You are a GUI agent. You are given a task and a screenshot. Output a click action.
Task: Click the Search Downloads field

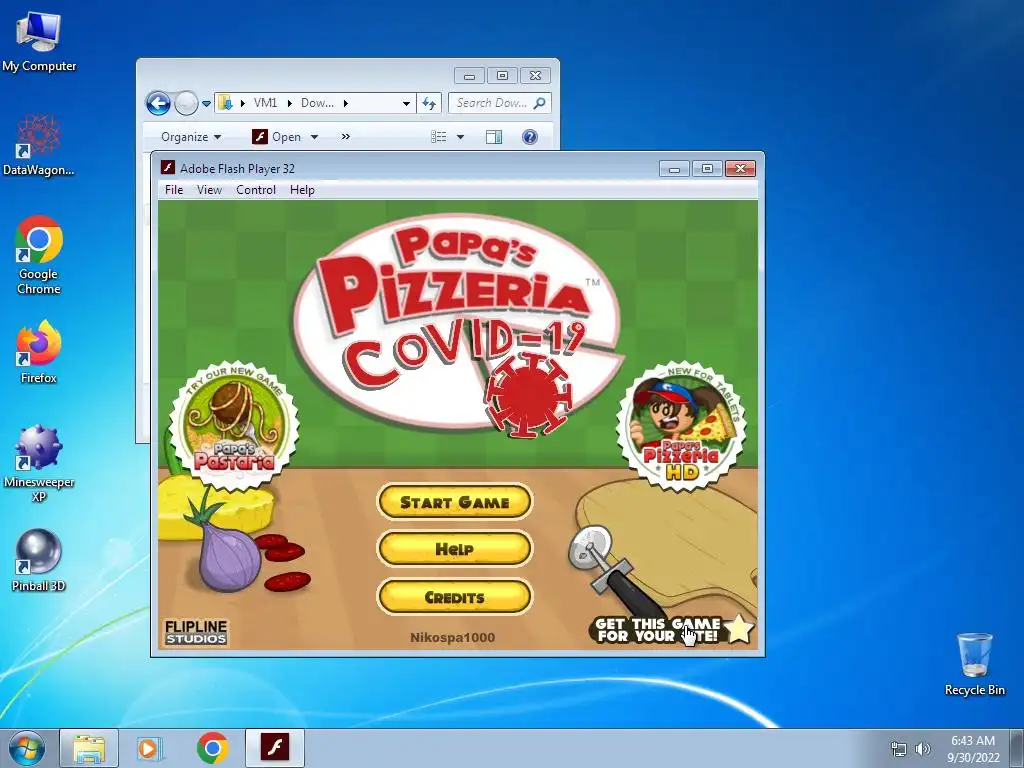pyautogui.click(x=500, y=103)
